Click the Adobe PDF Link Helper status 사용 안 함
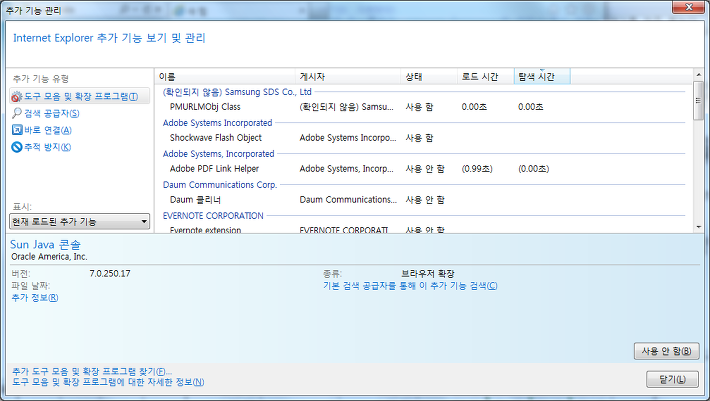The height and width of the screenshot is (401, 710). coord(425,169)
